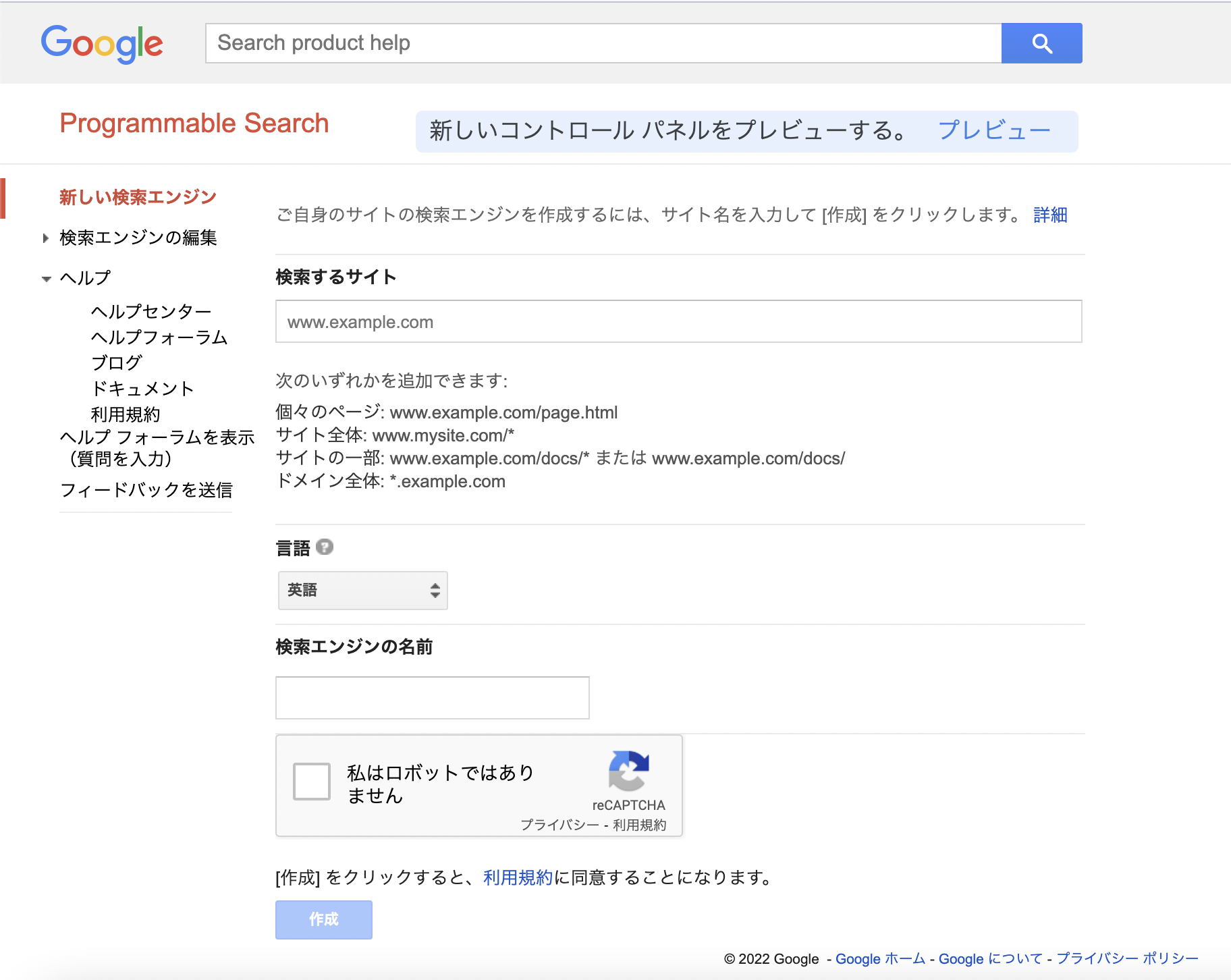Click ヘルプ フォーラムを表示 (質問を入力)

click(x=157, y=448)
